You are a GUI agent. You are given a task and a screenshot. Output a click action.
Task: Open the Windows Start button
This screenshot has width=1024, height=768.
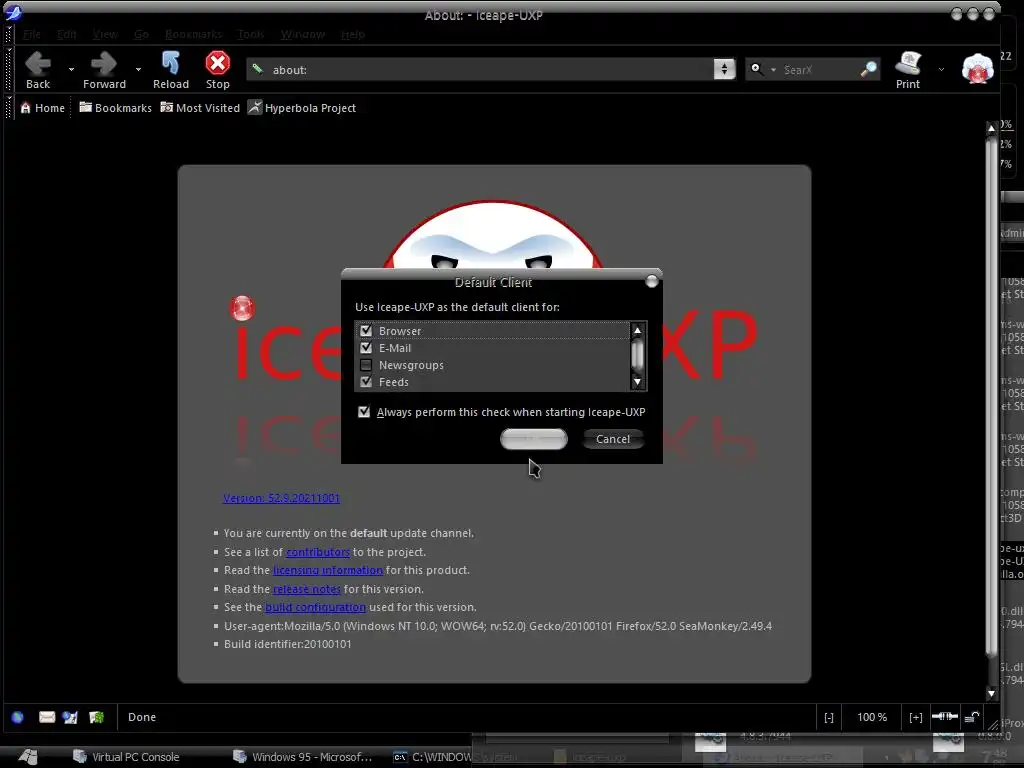pyautogui.click(x=27, y=757)
